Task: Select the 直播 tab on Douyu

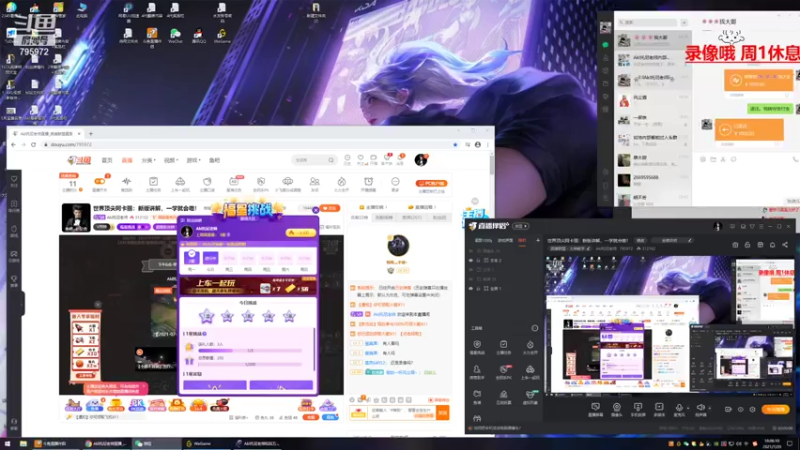Action: tap(127, 160)
